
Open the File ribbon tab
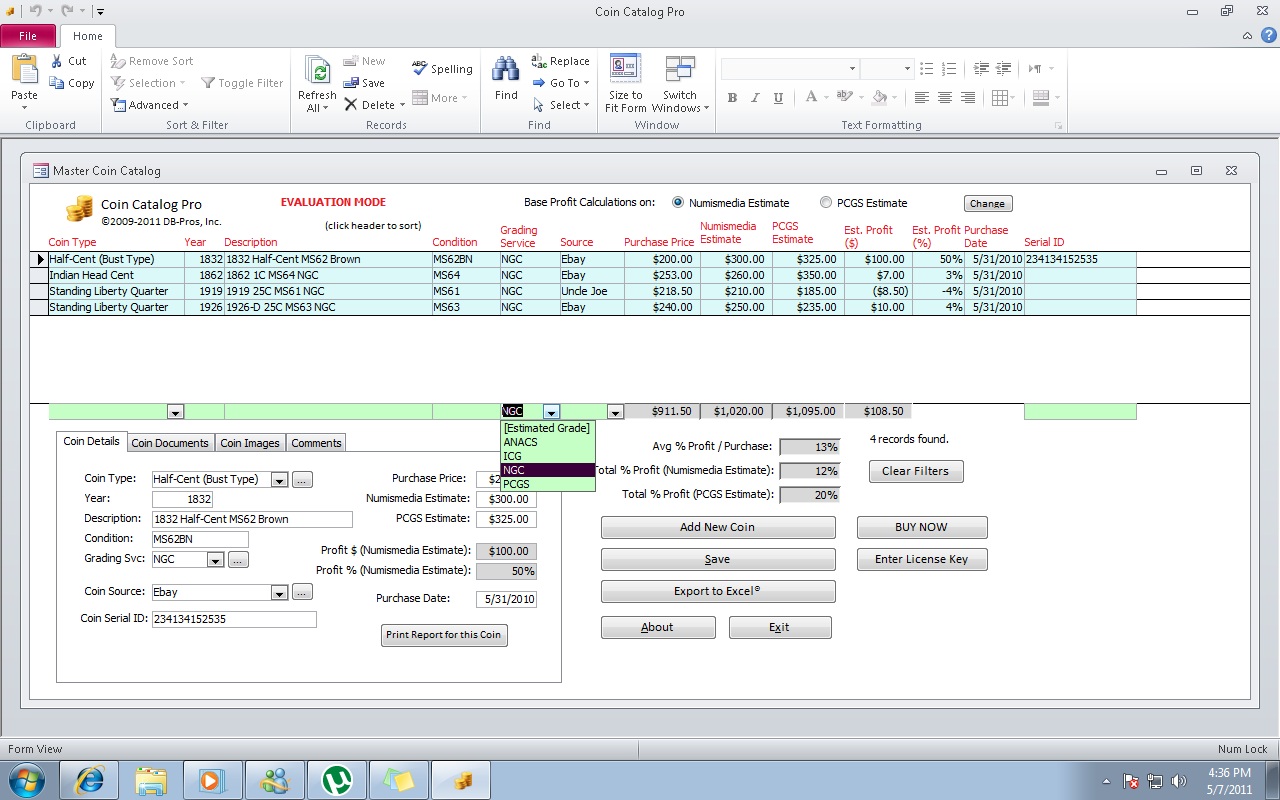coord(28,34)
